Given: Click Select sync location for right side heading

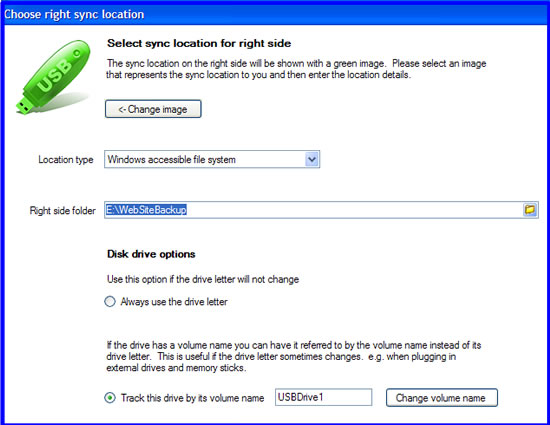Looking at the screenshot, I should 199,43.
